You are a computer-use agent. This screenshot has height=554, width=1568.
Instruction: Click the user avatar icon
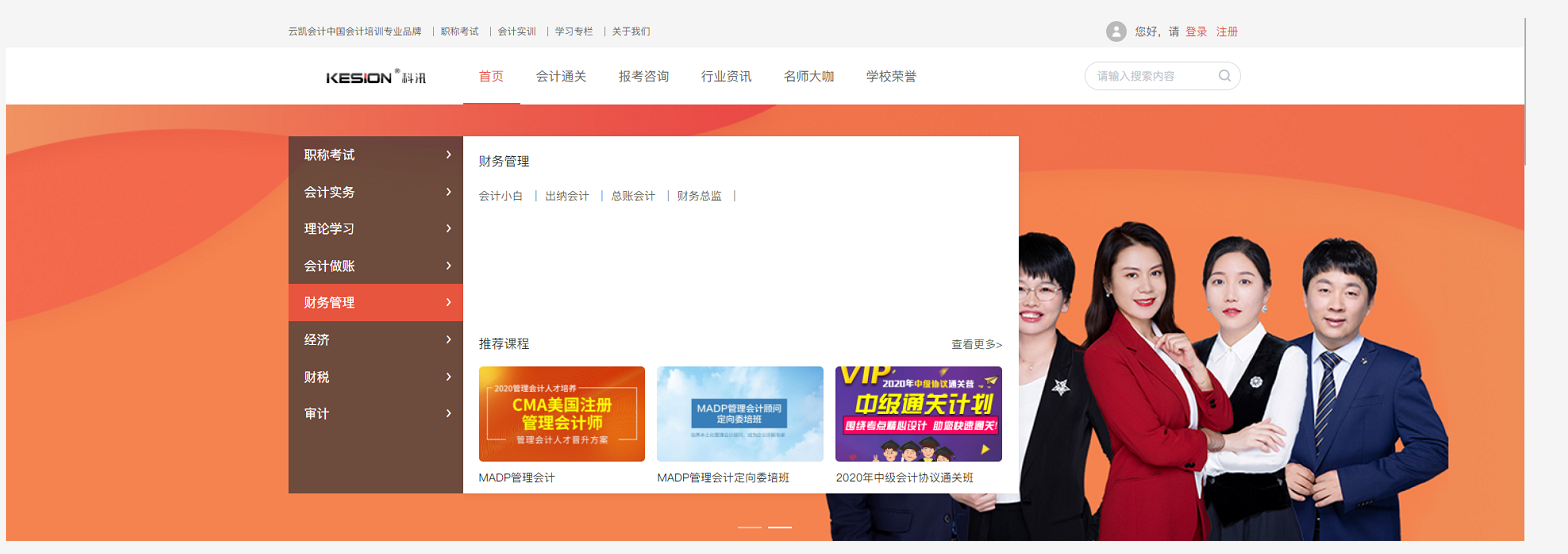pyautogui.click(x=1116, y=32)
